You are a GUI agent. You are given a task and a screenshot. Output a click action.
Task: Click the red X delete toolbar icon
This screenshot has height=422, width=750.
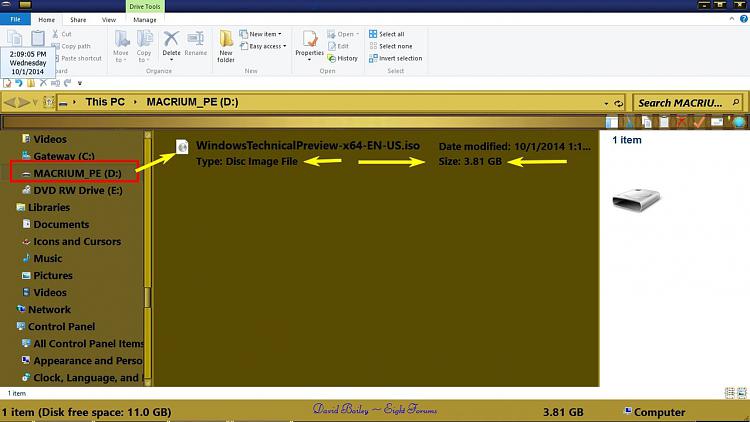(681, 122)
